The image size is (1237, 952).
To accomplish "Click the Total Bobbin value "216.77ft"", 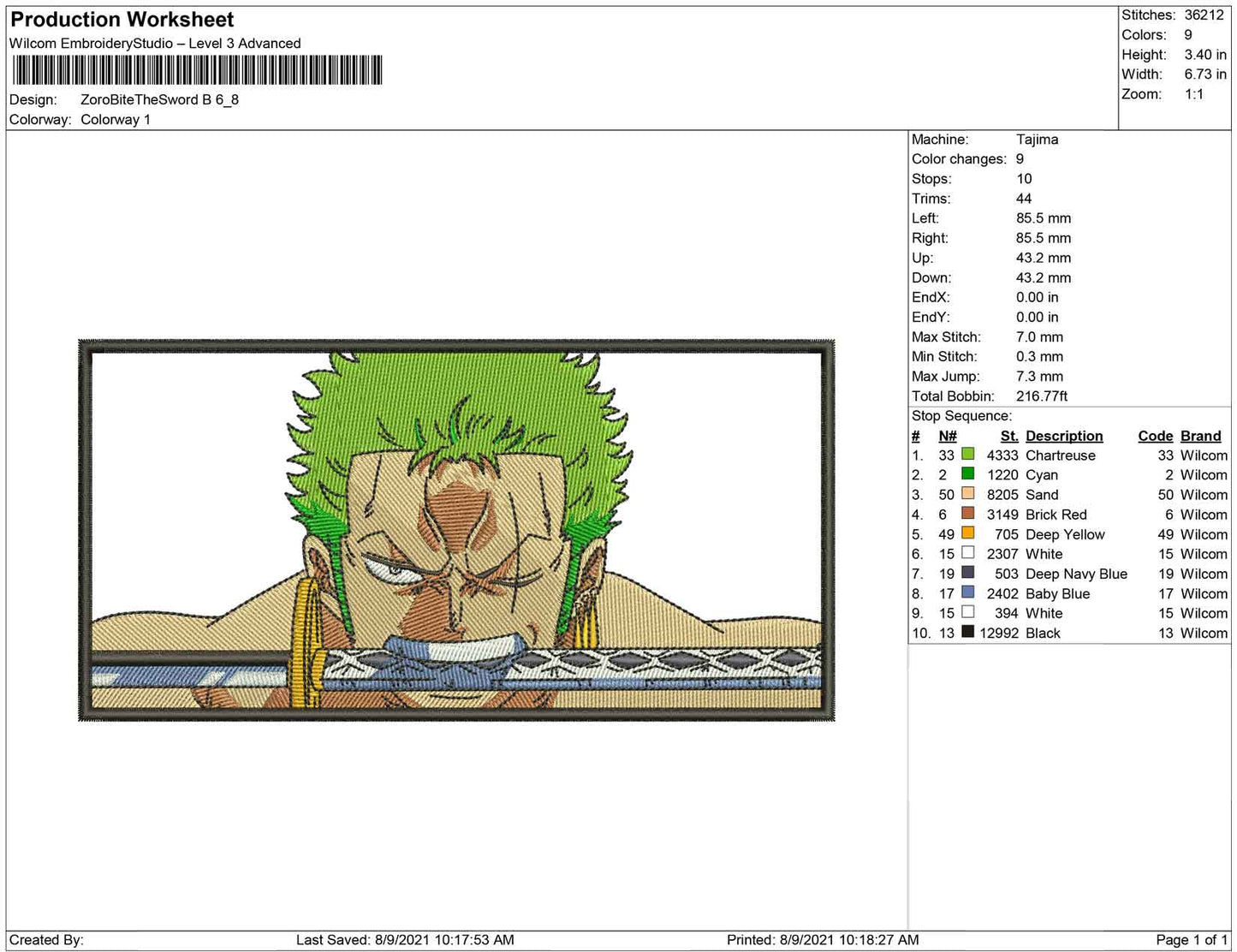I will pos(1042,396).
